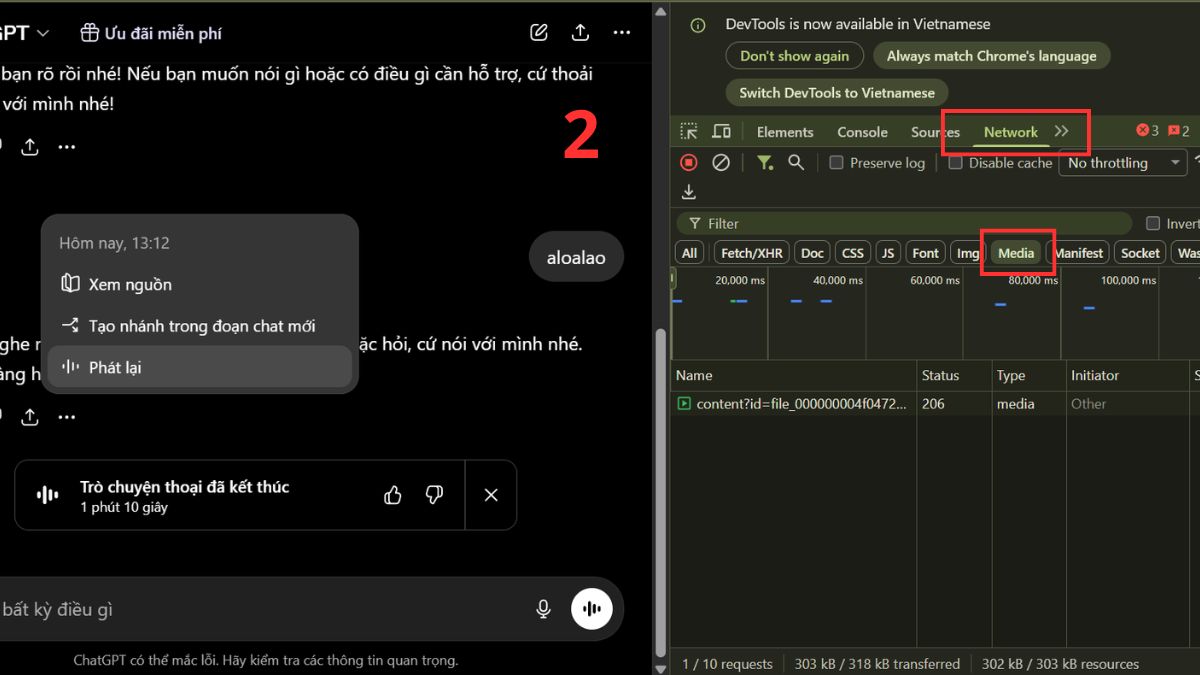Click the 206 status cell
The height and width of the screenshot is (675, 1200).
pos(953,404)
